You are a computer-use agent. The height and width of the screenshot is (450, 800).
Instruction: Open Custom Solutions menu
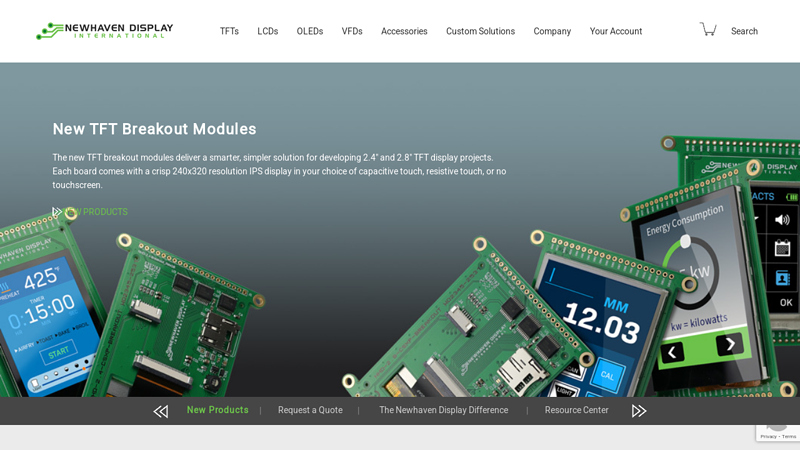480,31
